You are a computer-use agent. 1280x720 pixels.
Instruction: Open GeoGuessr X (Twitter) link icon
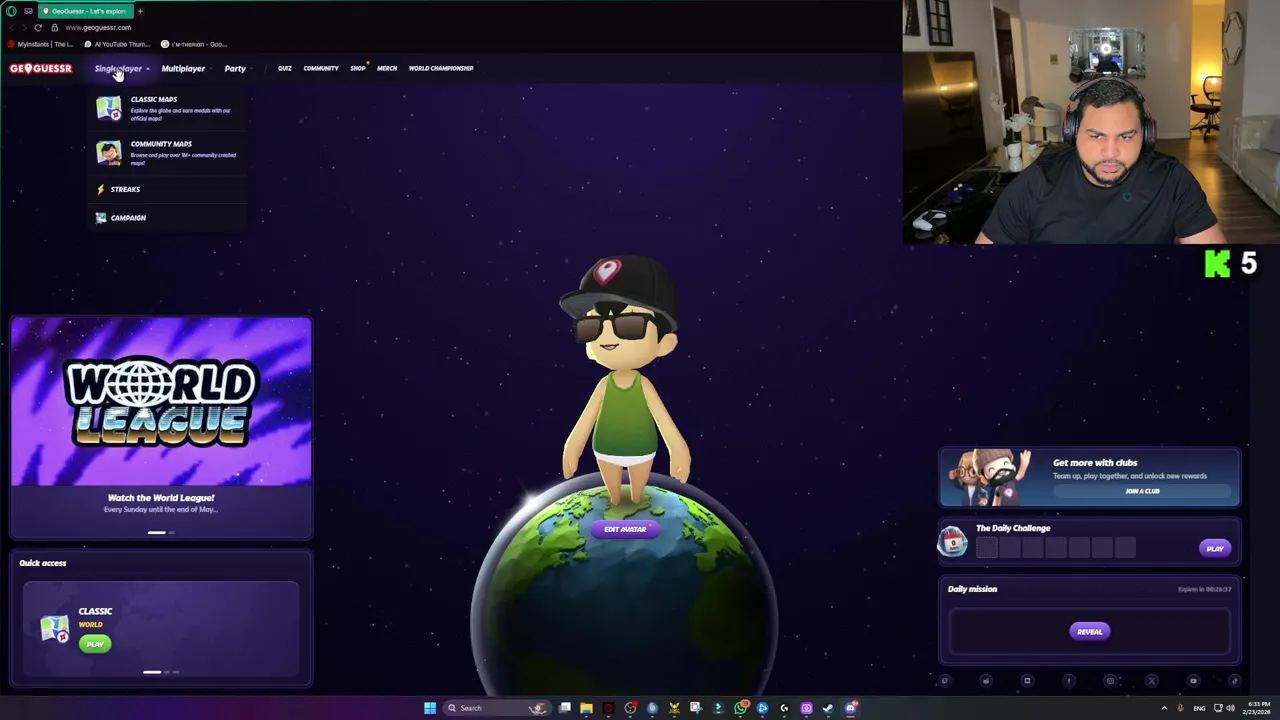1152,681
